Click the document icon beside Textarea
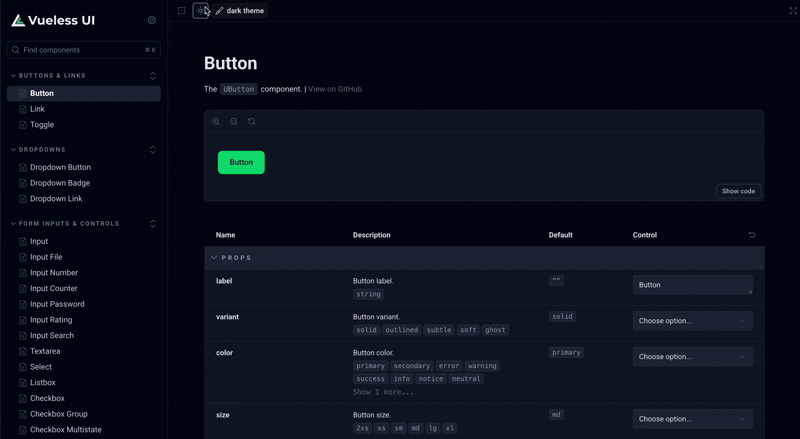This screenshot has width=800, height=439. 22,352
